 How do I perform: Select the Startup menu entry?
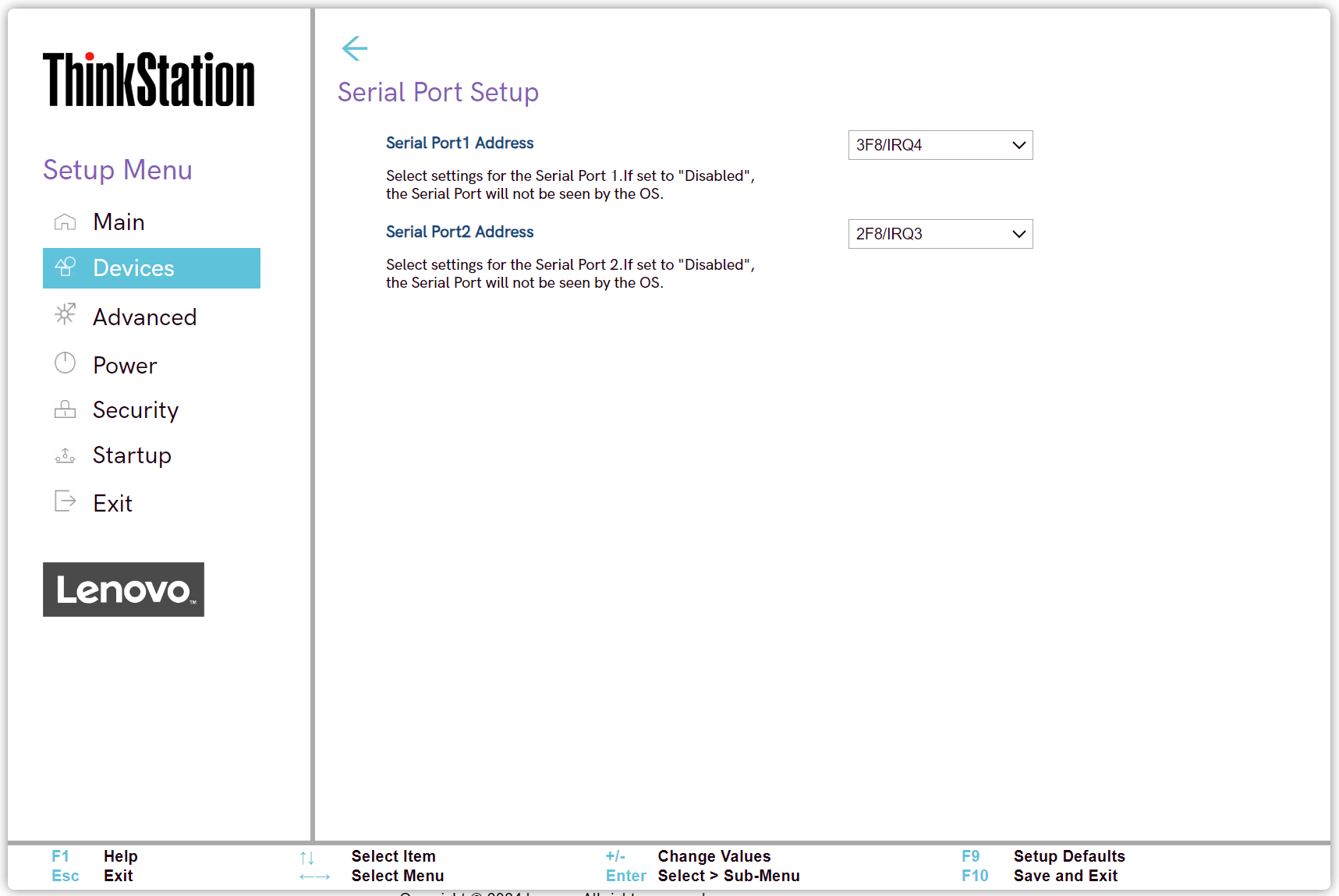(x=132, y=455)
